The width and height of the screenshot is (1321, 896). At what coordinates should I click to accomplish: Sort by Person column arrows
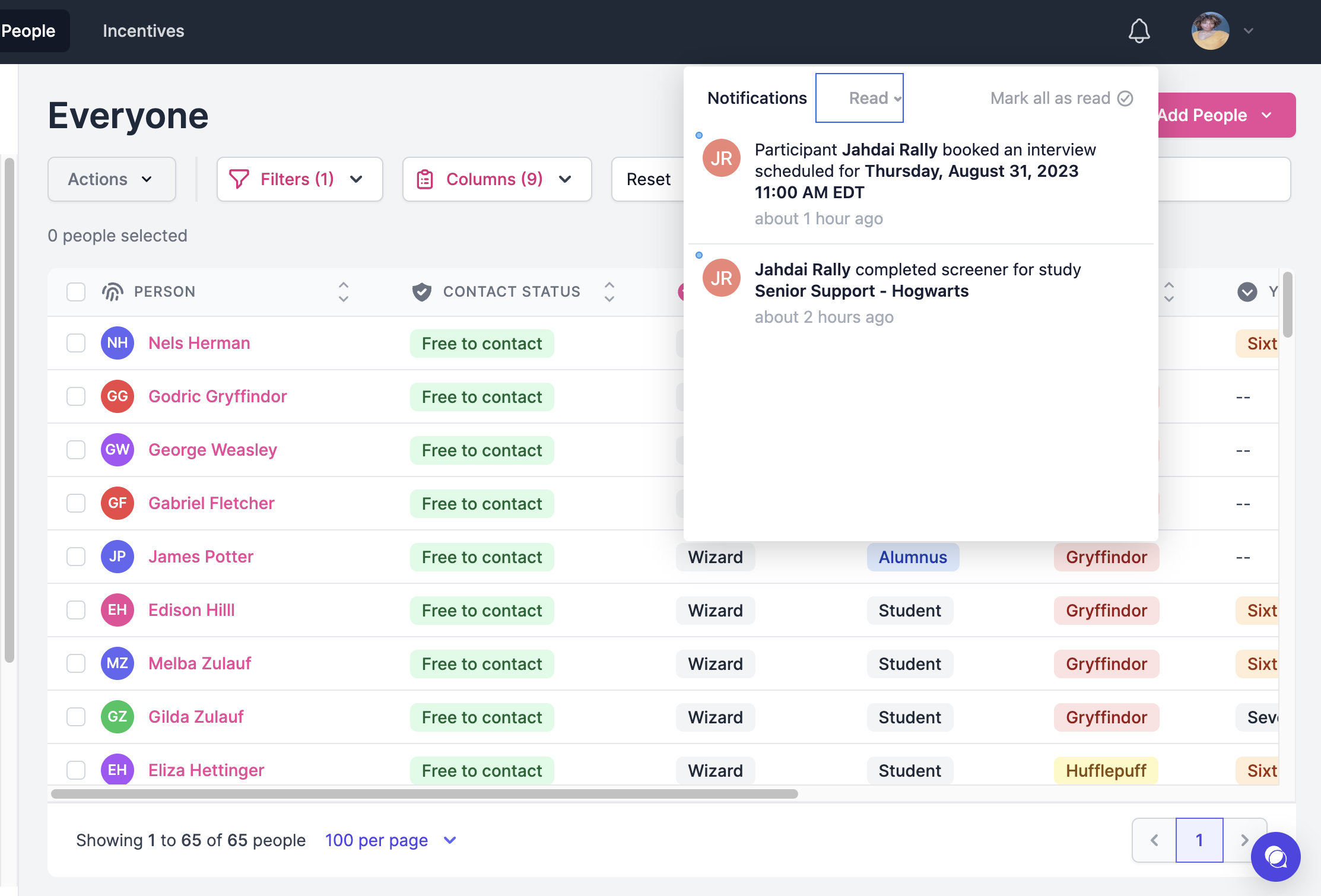[x=343, y=292]
